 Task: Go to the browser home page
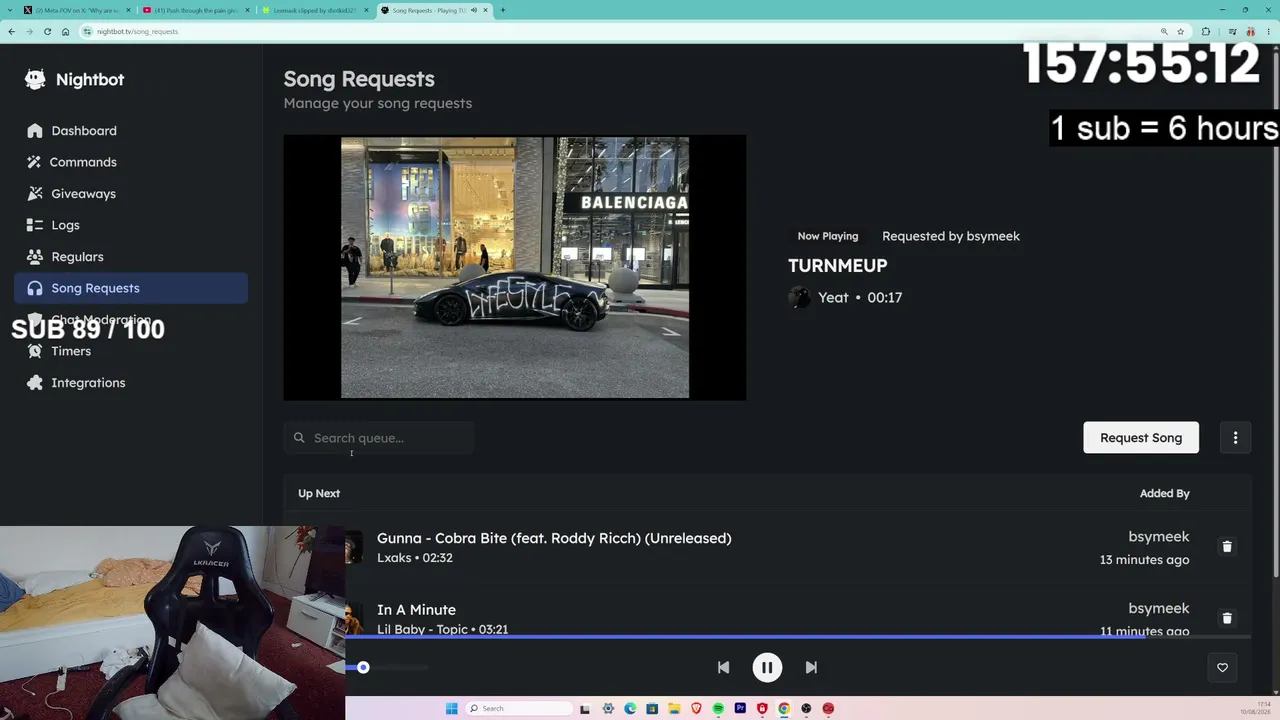(x=65, y=31)
